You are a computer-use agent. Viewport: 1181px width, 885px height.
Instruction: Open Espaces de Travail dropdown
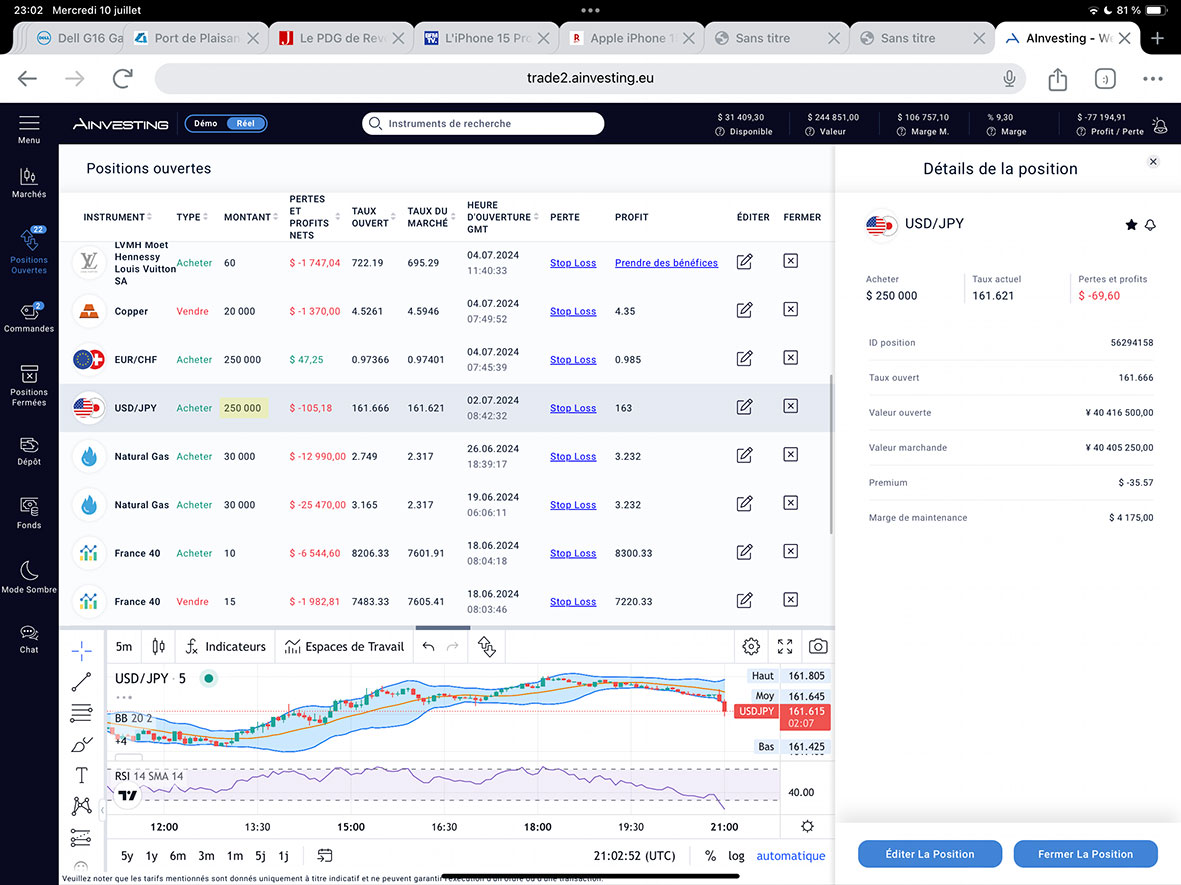[344, 647]
